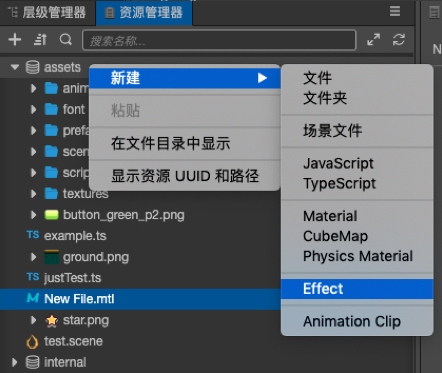Create a new CubeMap
This screenshot has height=373, width=442.
coord(357,236)
